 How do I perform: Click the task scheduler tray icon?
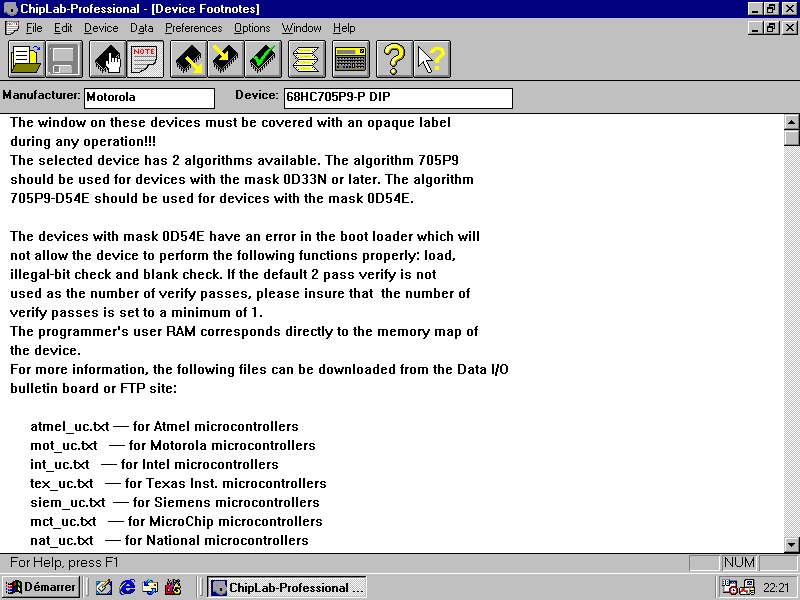(x=730, y=587)
